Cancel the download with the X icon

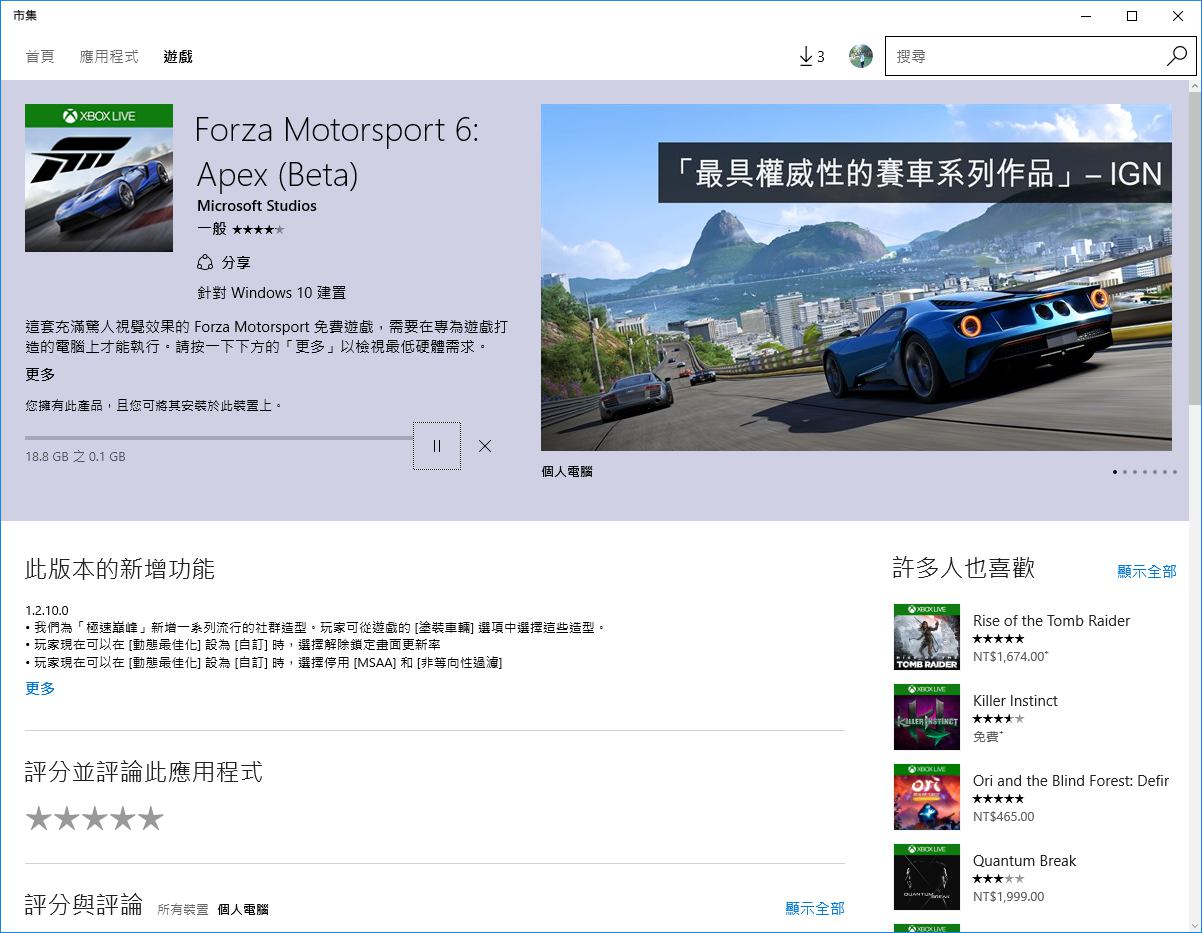point(485,446)
